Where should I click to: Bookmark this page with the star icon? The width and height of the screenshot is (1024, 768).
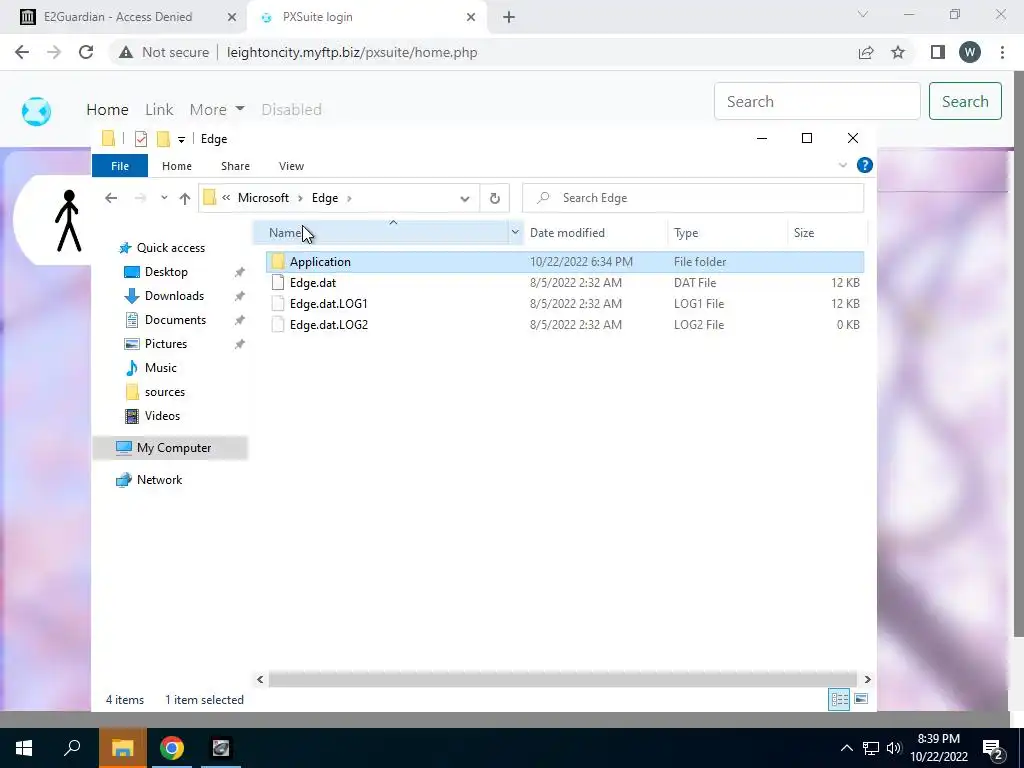click(898, 52)
